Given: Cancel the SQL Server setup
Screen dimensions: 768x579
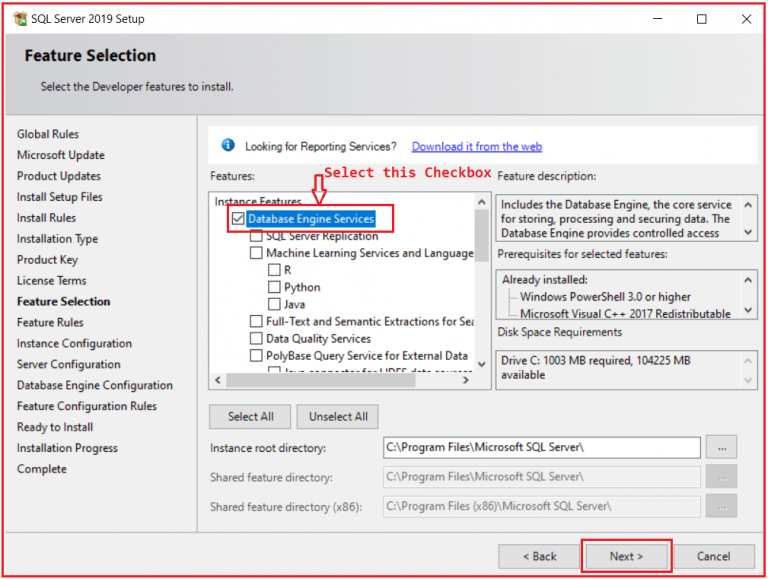Looking at the screenshot, I should [714, 556].
